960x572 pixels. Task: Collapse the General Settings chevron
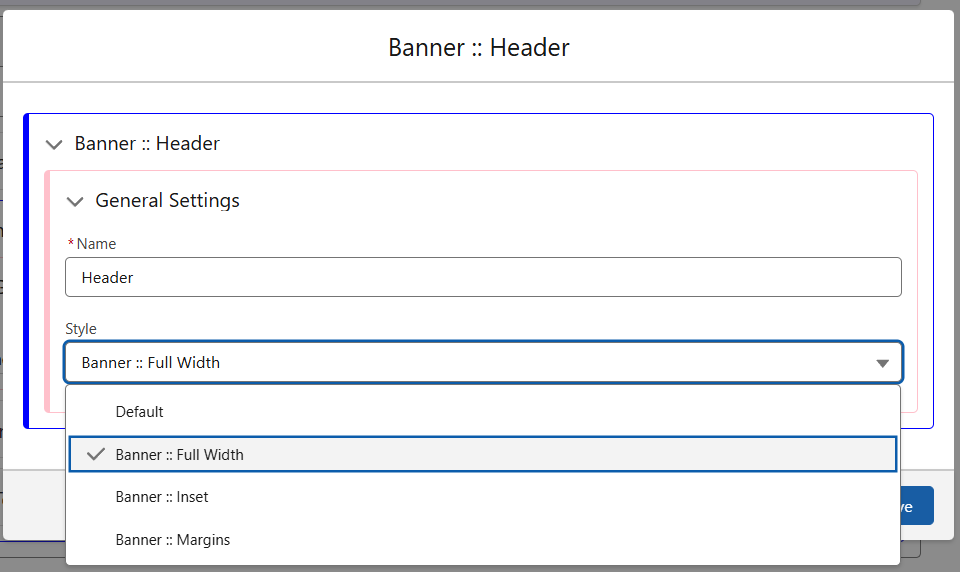[x=75, y=201]
